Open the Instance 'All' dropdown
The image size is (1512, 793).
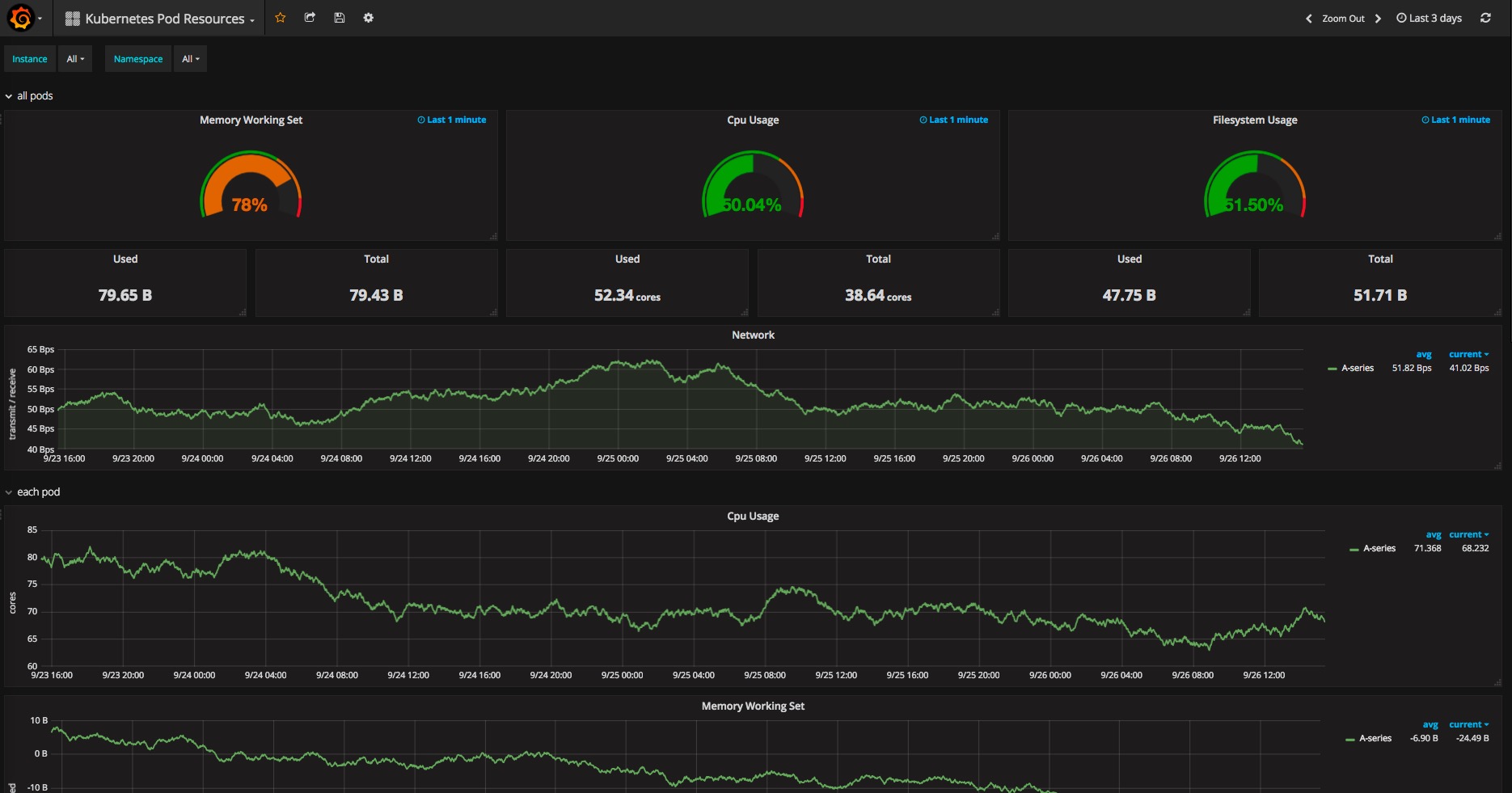[x=75, y=59]
